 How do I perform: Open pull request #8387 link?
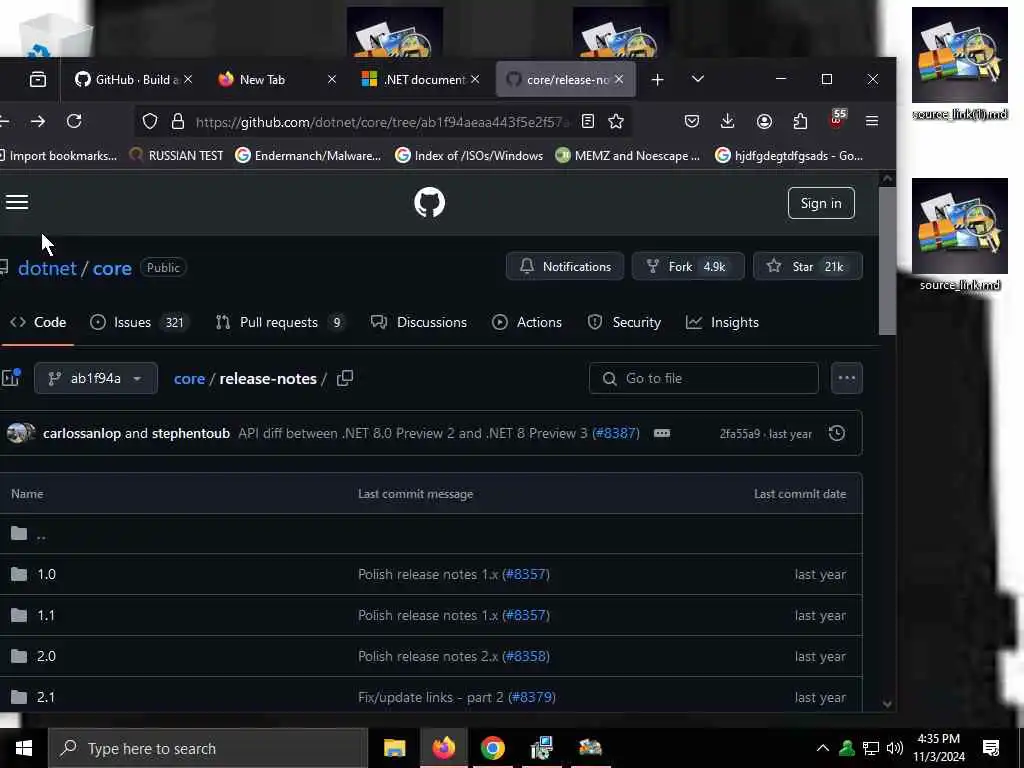click(x=615, y=434)
